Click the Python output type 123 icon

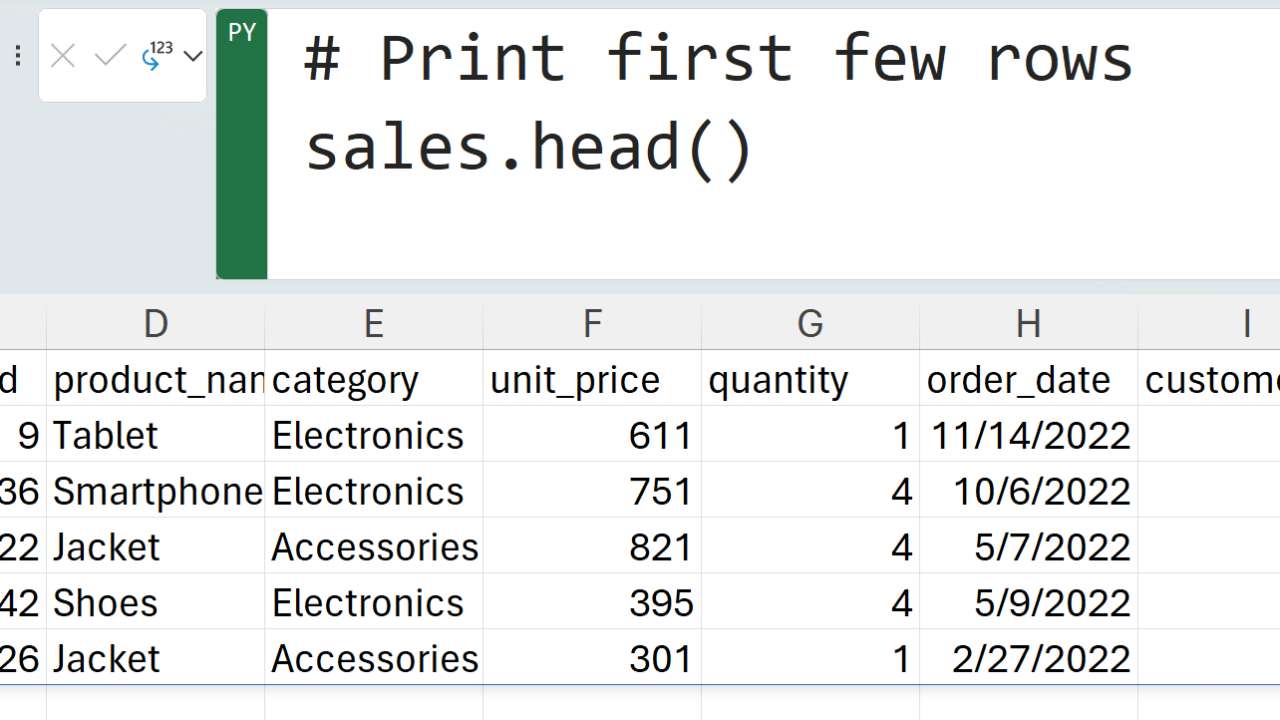tap(156, 56)
